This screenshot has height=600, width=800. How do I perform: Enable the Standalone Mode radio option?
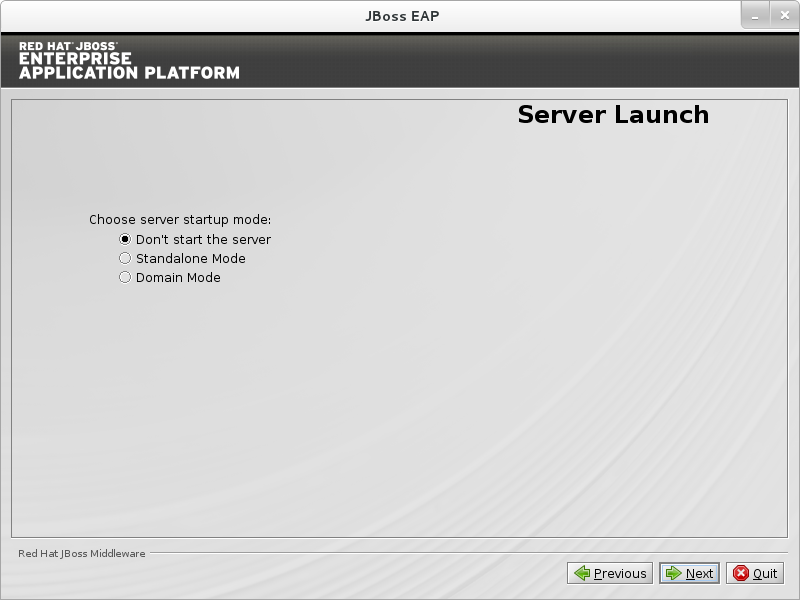125,258
